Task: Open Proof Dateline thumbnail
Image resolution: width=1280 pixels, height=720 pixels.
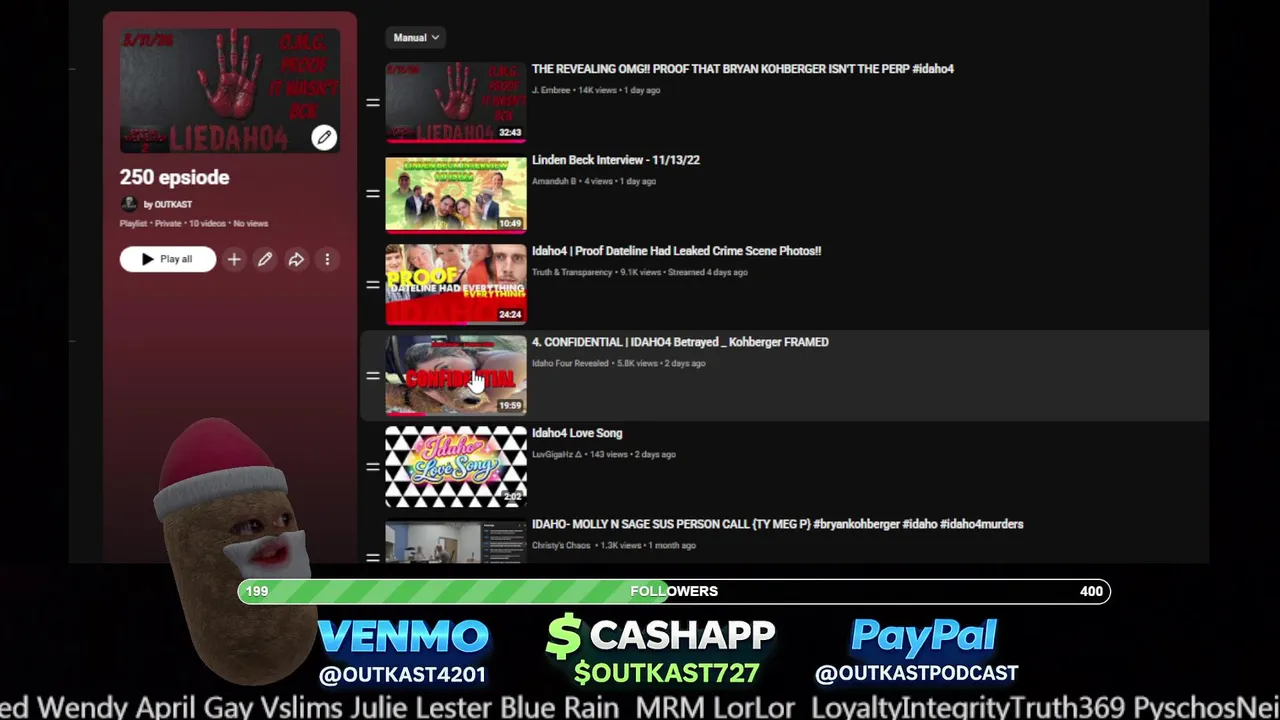Action: 456,285
